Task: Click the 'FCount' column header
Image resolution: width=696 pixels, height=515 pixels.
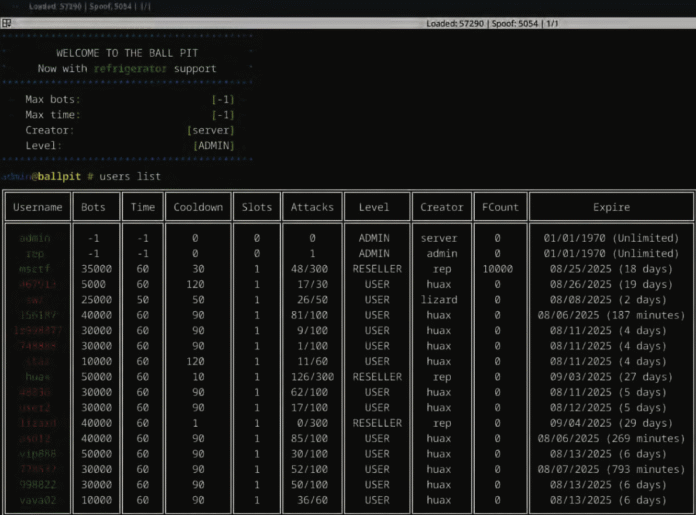Action: [x=500, y=207]
